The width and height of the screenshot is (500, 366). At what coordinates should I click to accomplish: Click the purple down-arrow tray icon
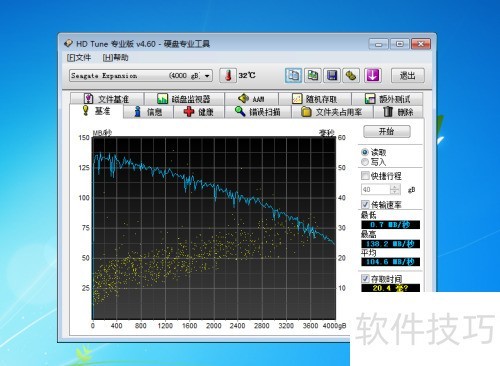click(373, 76)
